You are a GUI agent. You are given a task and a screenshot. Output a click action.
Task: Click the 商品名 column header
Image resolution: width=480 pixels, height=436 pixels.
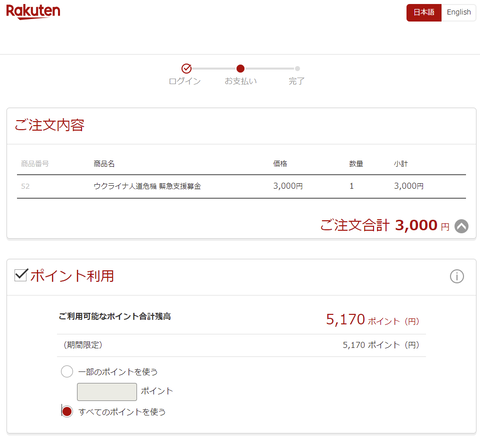(104, 164)
